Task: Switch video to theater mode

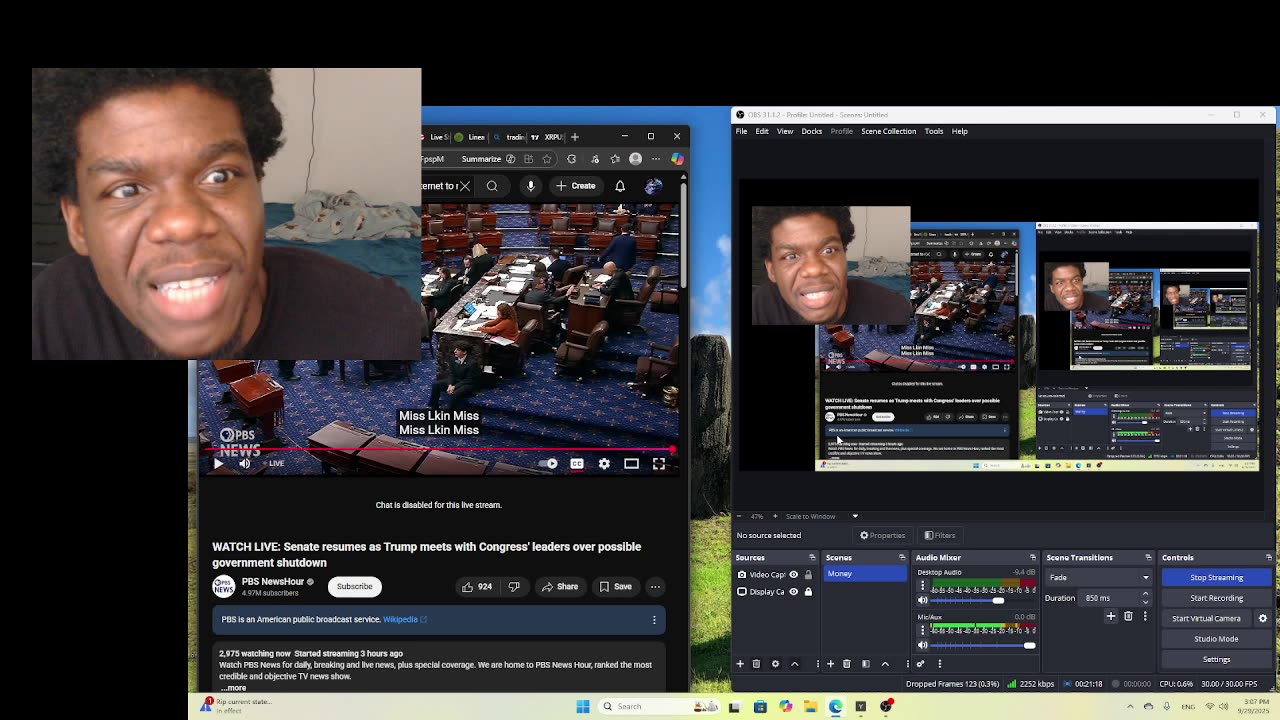Action: 631,464
